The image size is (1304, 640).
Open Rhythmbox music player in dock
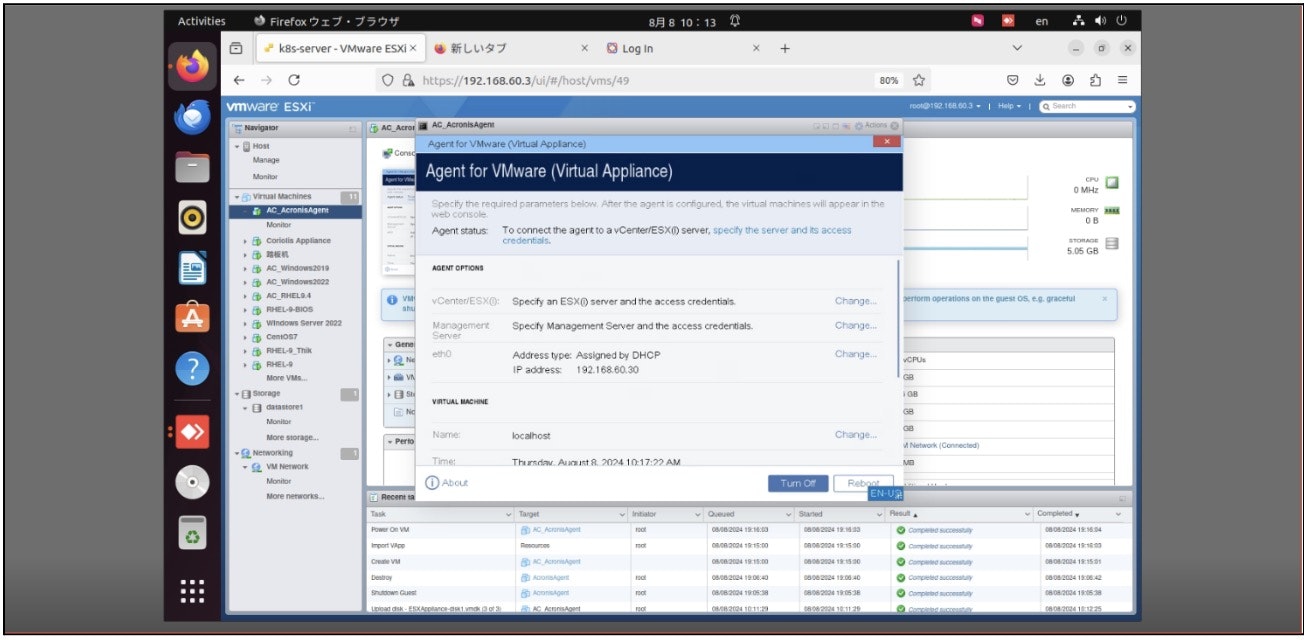192,216
